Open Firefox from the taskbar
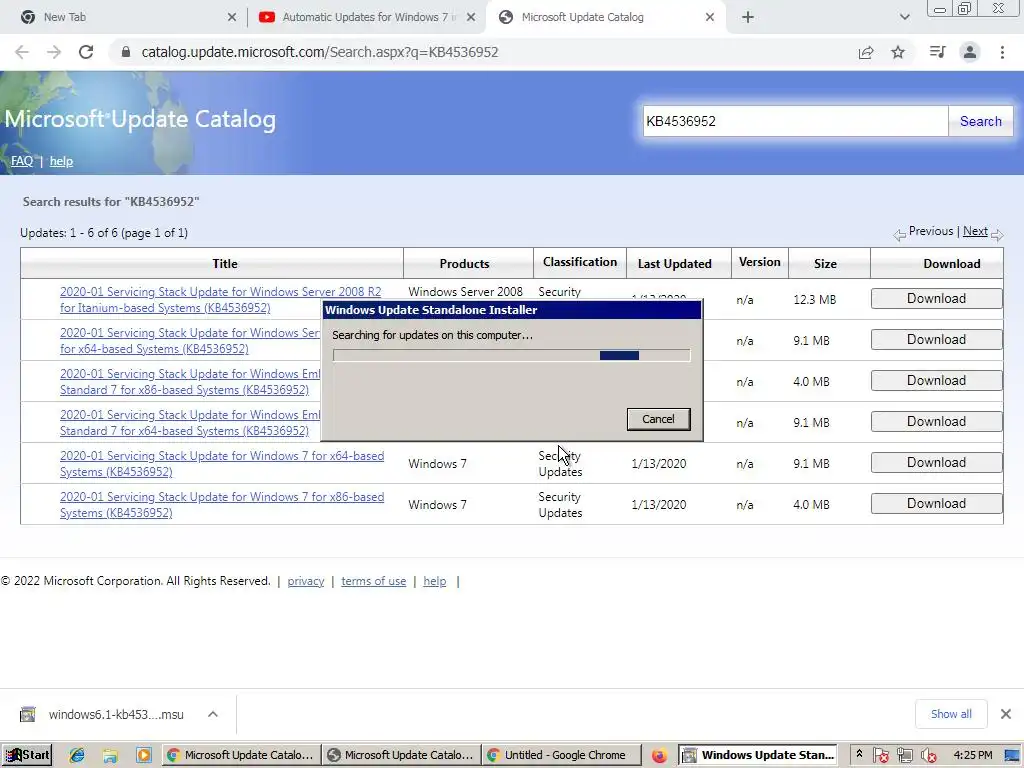 click(659, 755)
